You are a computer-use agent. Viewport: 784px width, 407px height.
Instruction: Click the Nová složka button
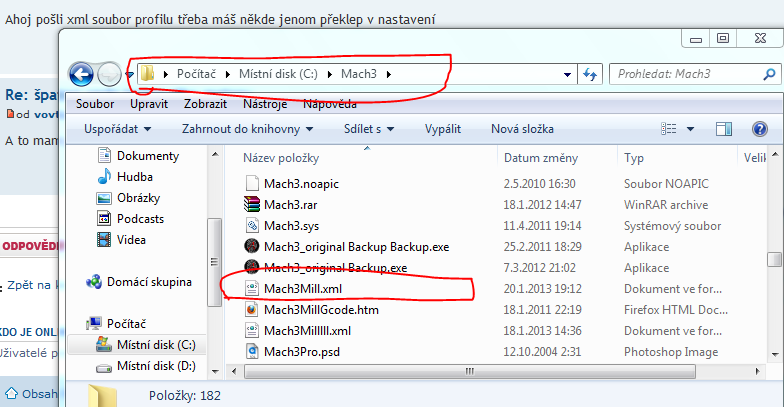(522, 129)
